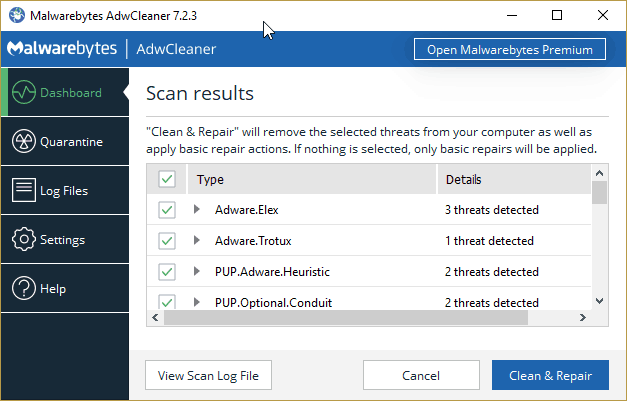Switch to the Quarantine section
This screenshot has width=627, height=401.
pos(65,141)
